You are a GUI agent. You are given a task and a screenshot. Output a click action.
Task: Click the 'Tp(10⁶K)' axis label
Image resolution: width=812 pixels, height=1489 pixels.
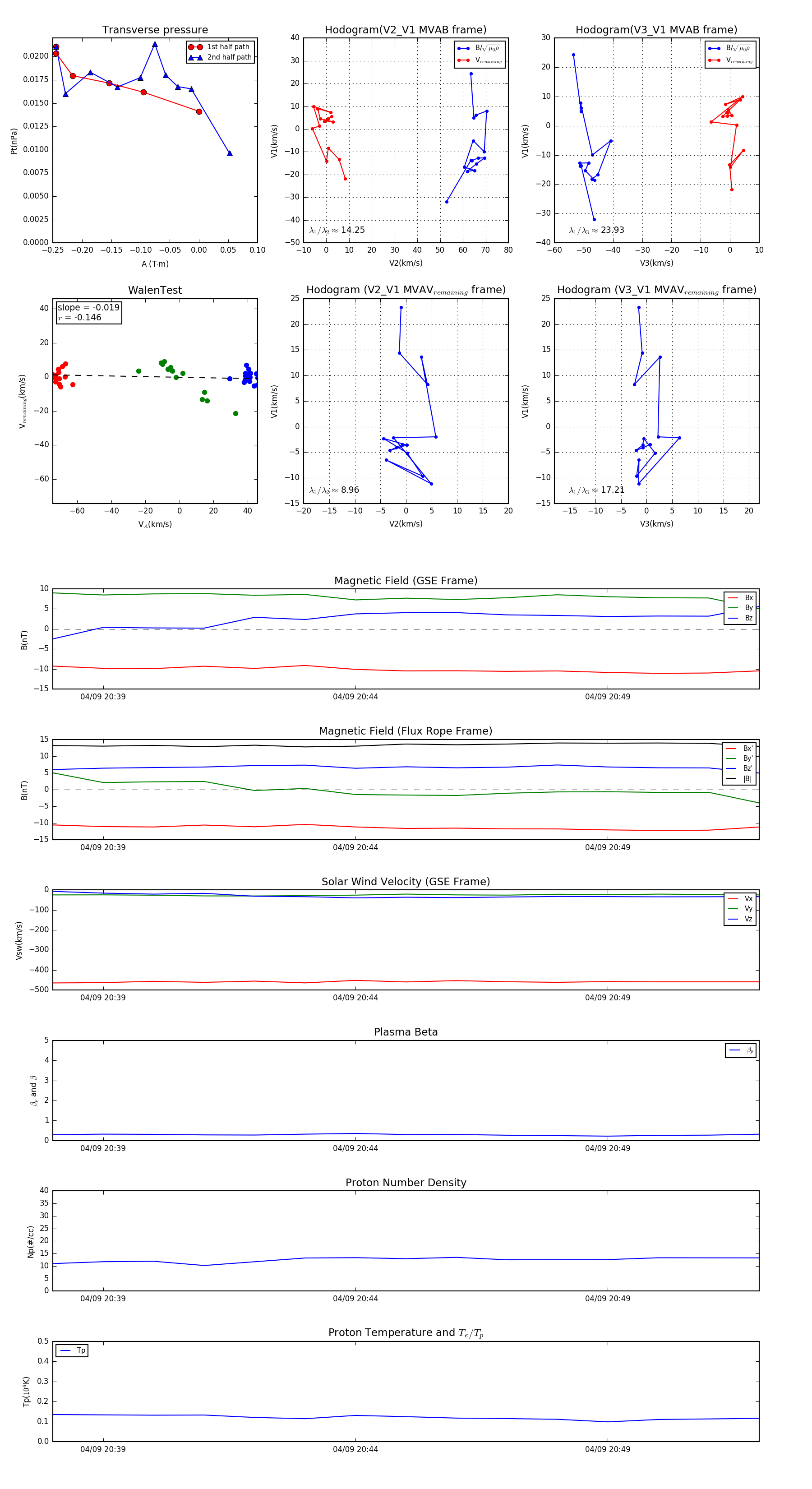pos(26,1392)
